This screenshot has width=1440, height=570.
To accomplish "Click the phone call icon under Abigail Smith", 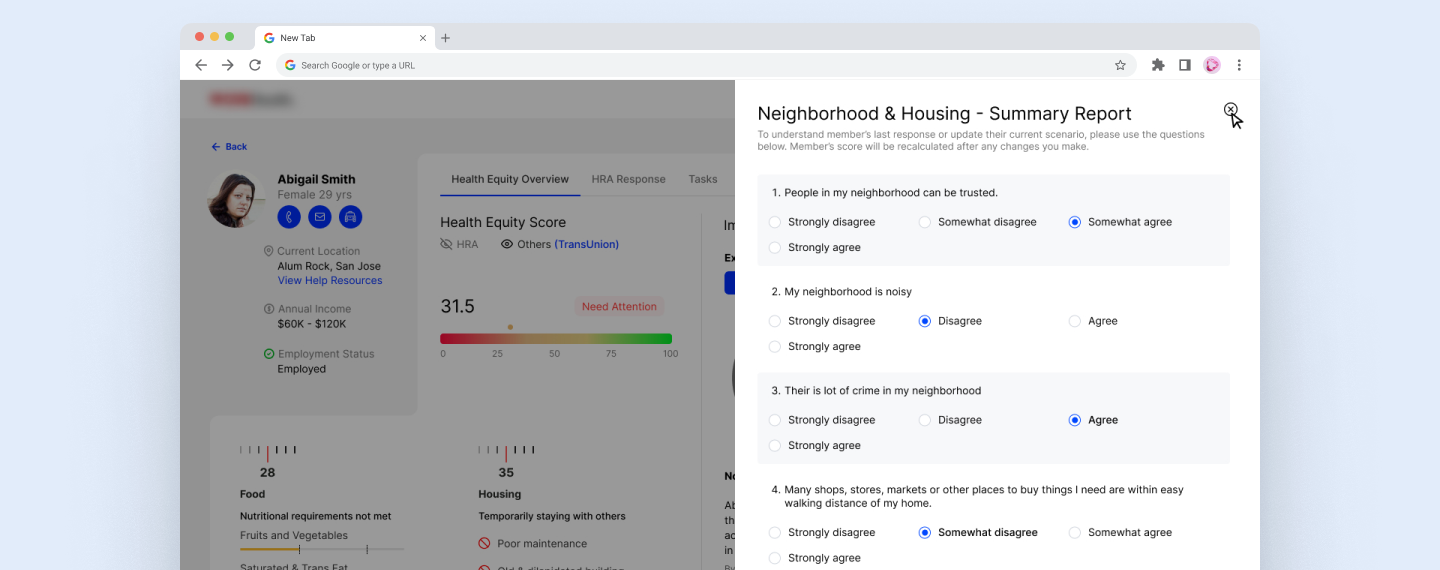I will click(289, 217).
